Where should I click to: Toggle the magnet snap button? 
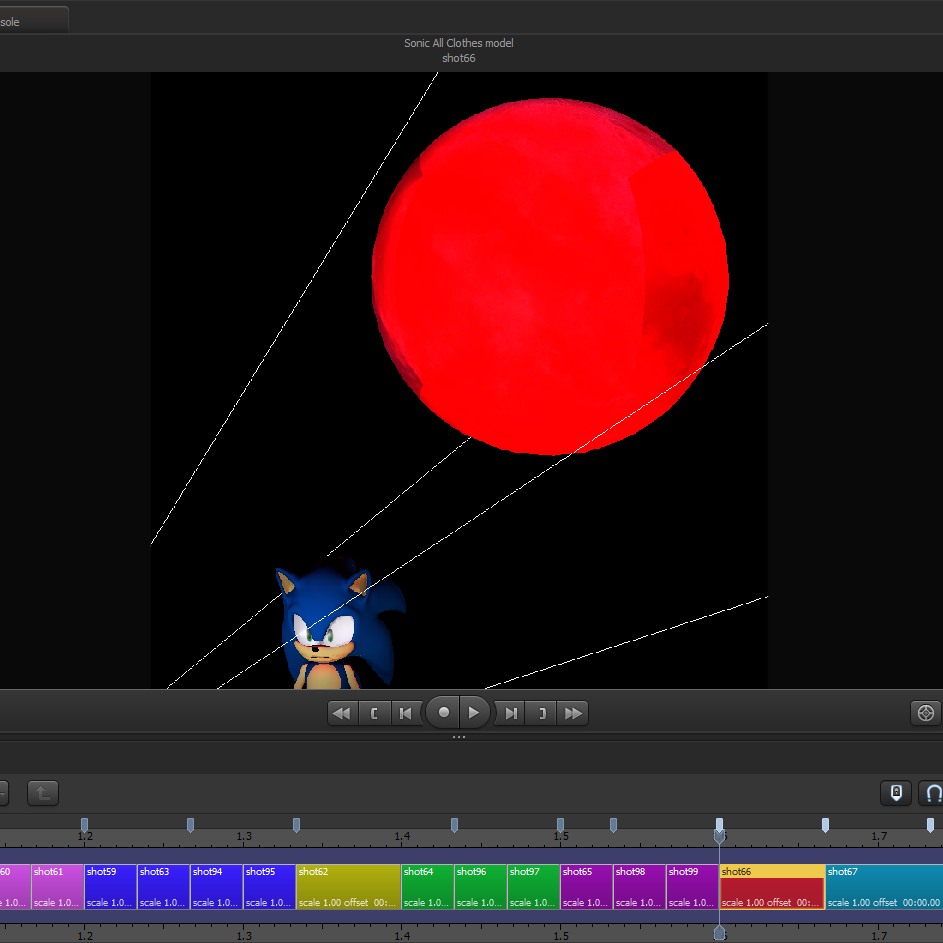click(x=932, y=793)
